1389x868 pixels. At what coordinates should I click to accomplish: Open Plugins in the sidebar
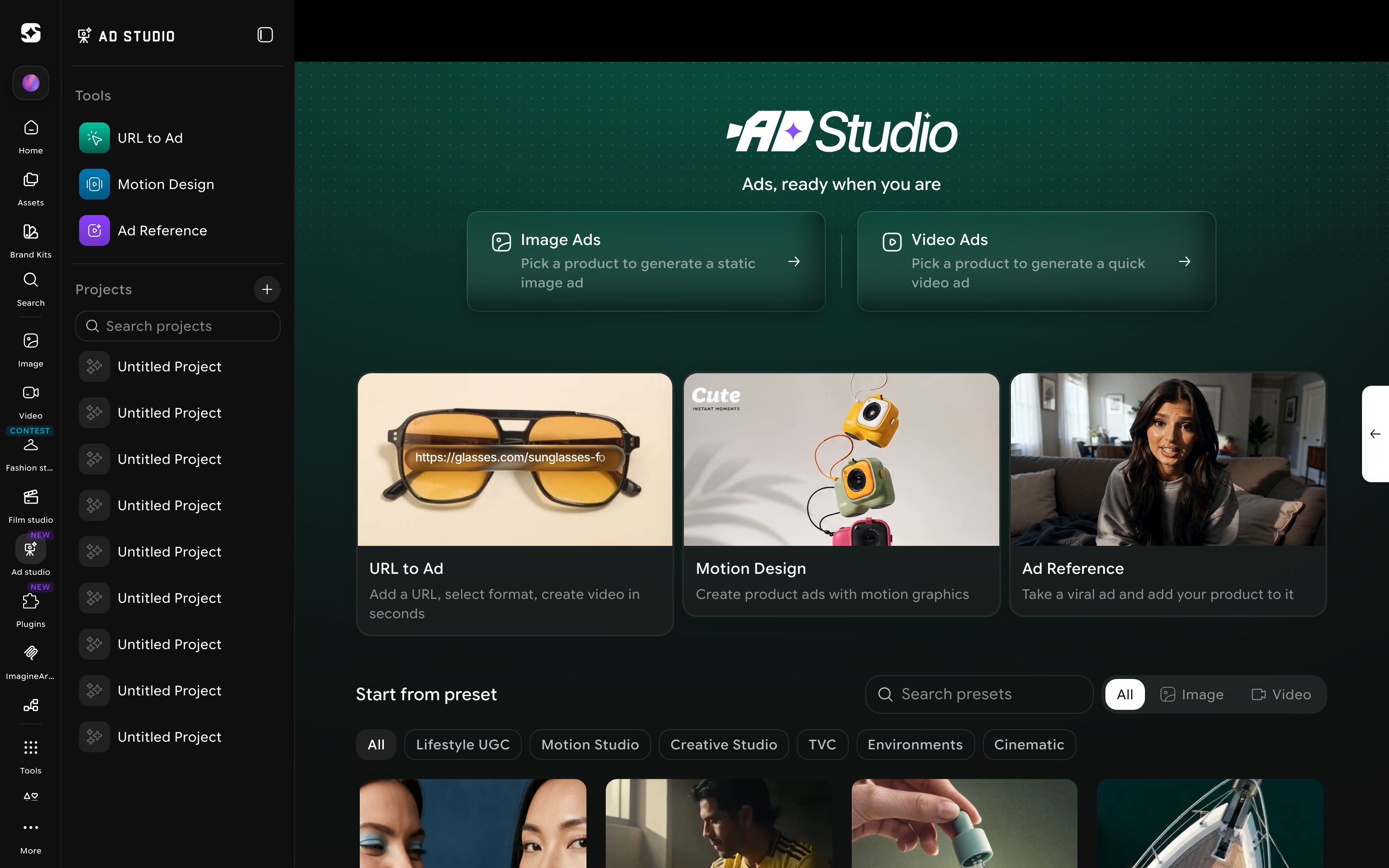(30, 610)
